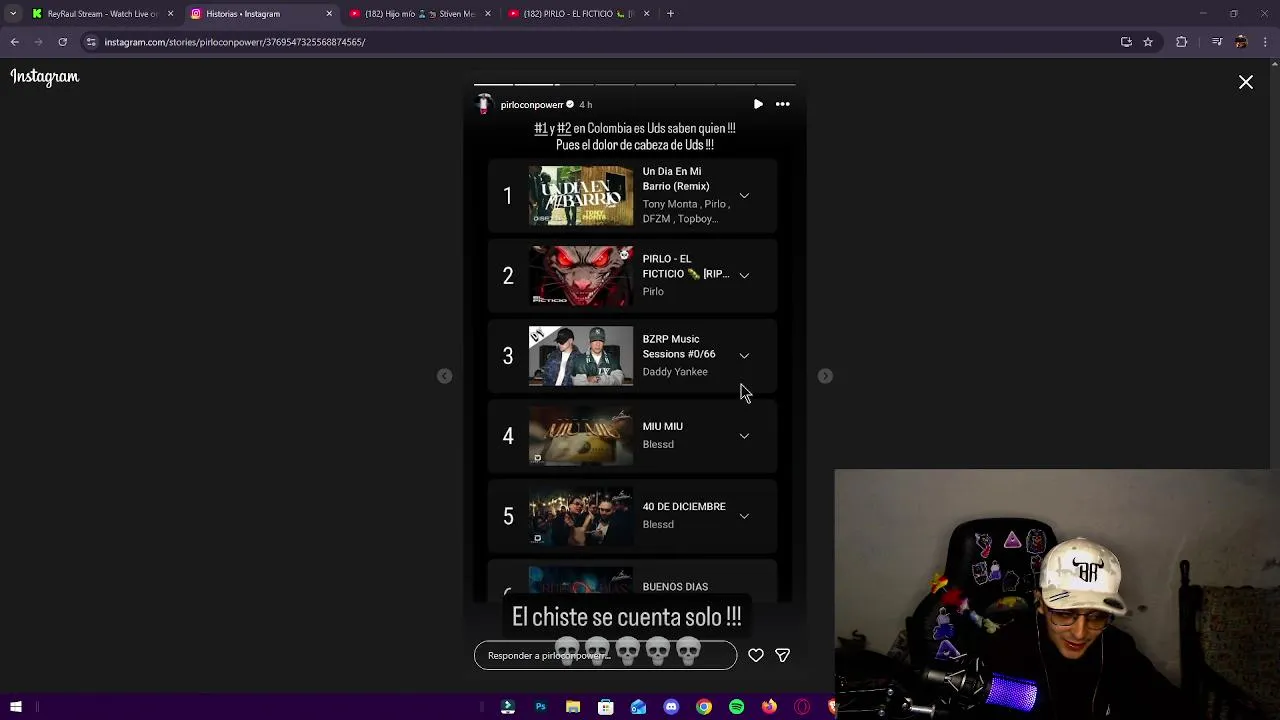Open Spotify from the taskbar

point(737,707)
